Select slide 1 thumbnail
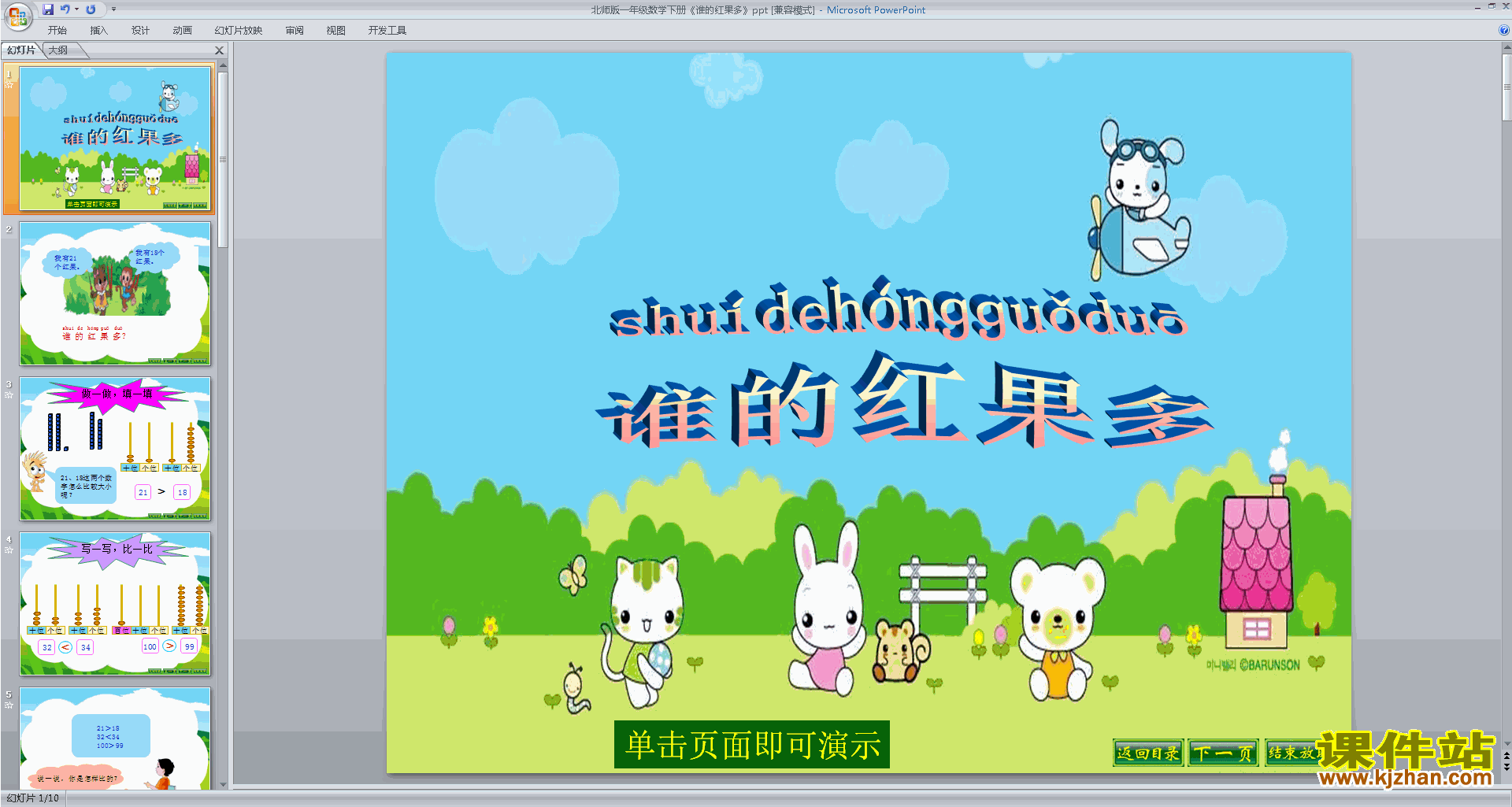 tap(115, 139)
